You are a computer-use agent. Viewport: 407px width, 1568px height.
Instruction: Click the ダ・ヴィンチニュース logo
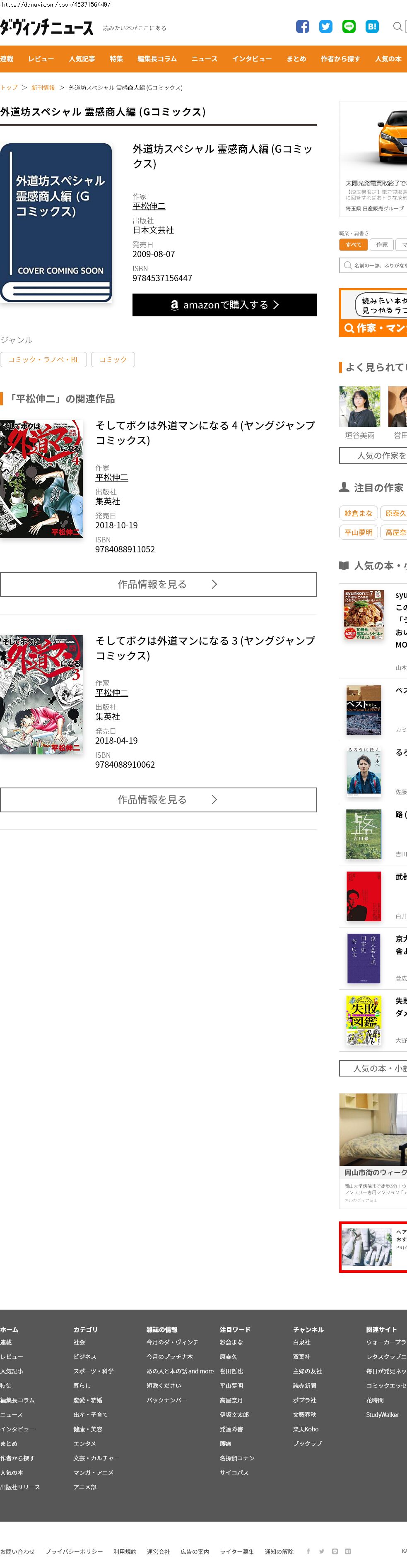click(x=47, y=27)
